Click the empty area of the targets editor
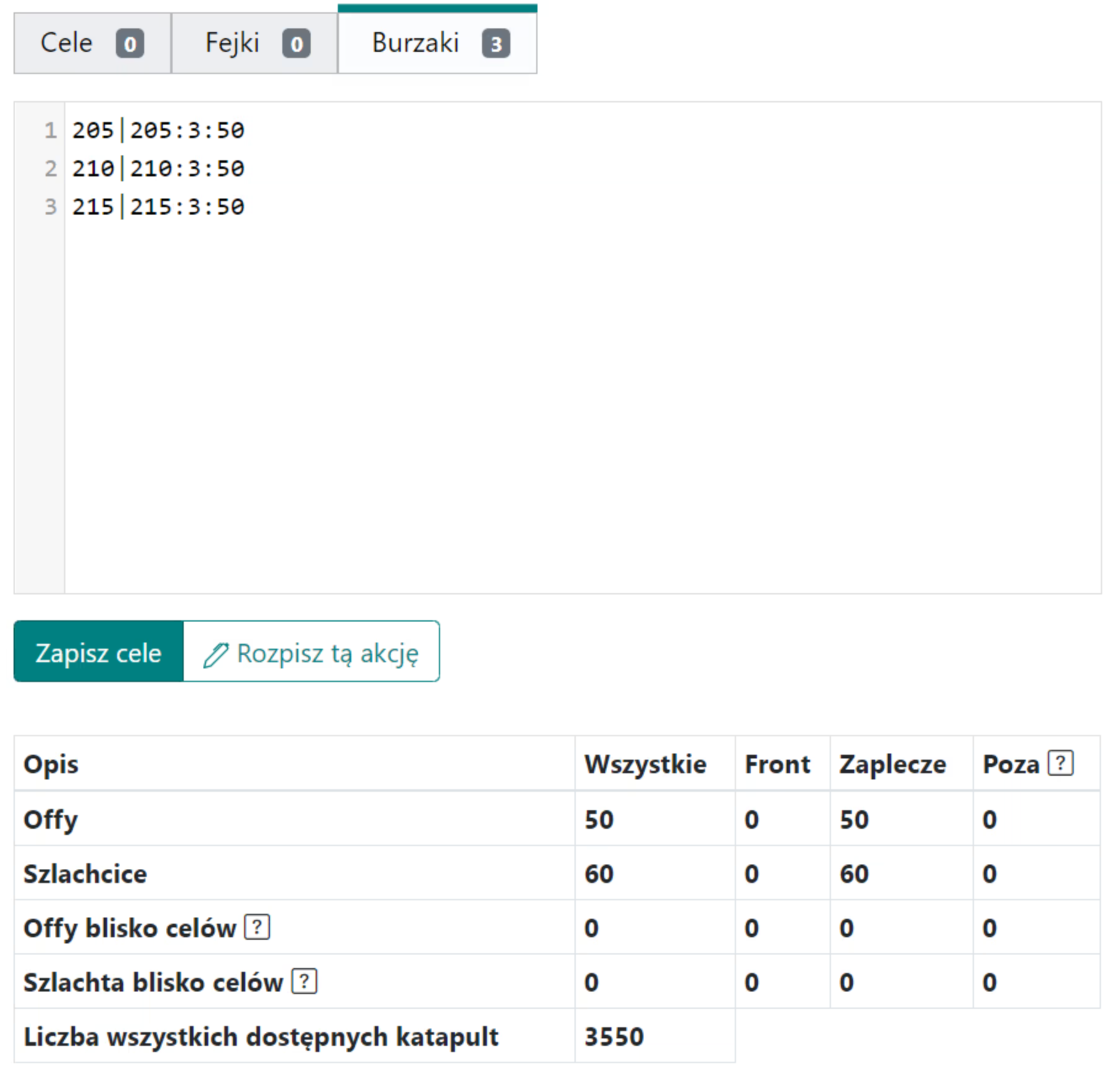The image size is (1120, 1076). 579,401
